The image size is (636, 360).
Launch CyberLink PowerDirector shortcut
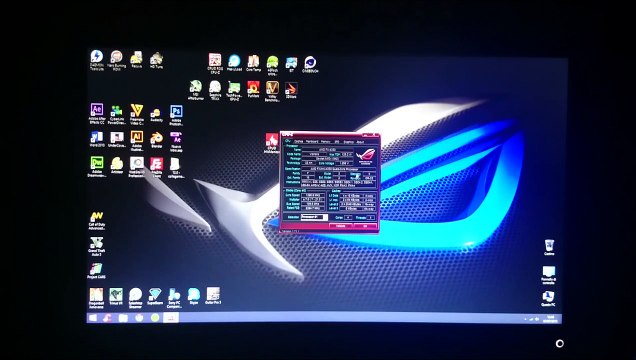[116, 114]
